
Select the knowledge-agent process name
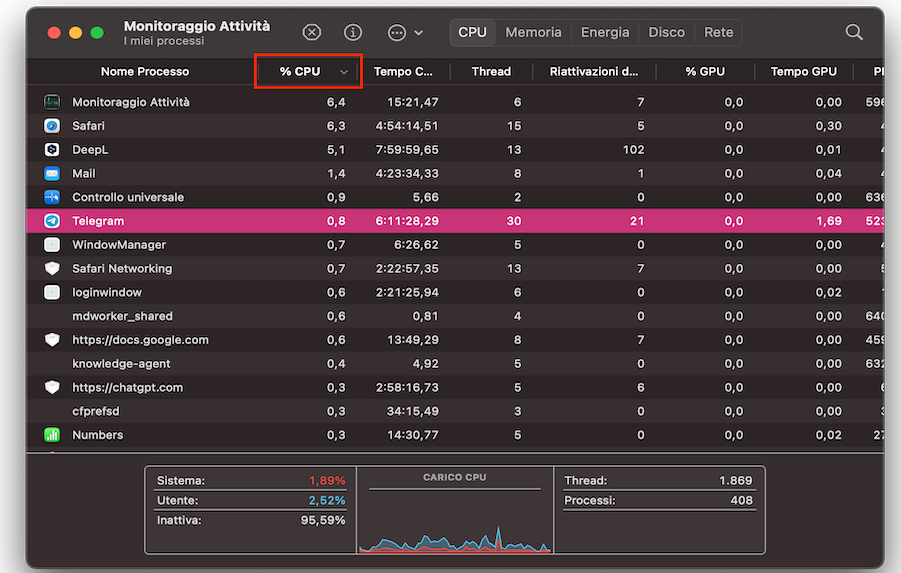tap(121, 364)
